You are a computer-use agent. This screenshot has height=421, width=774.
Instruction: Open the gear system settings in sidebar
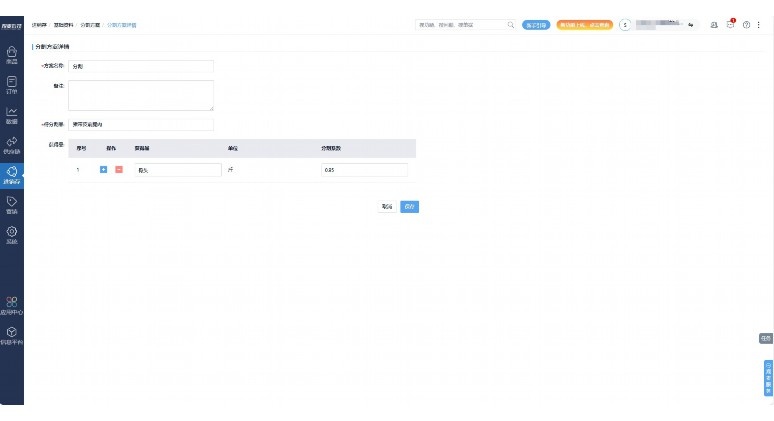(x=12, y=235)
